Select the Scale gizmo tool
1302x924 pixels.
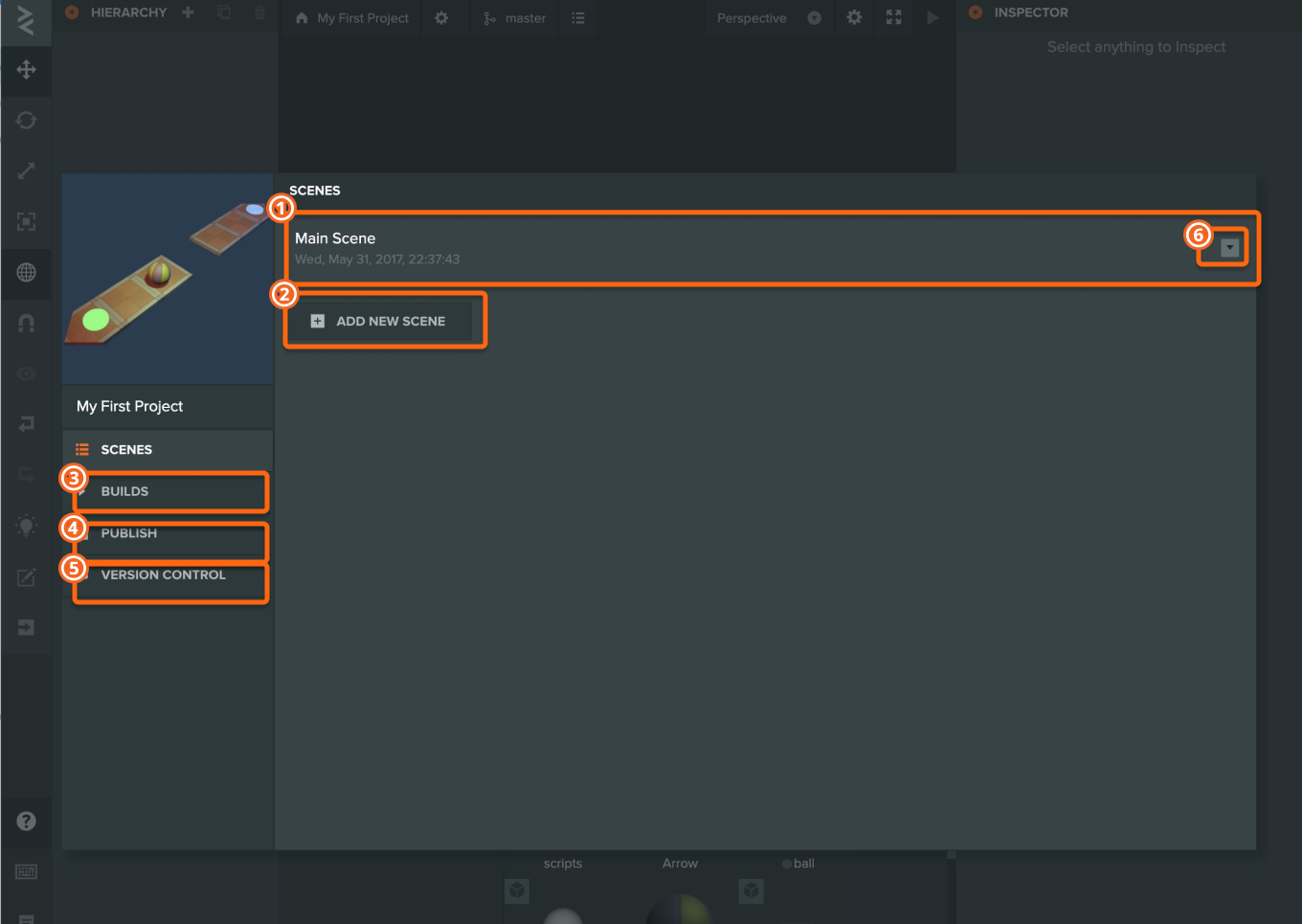click(26, 171)
